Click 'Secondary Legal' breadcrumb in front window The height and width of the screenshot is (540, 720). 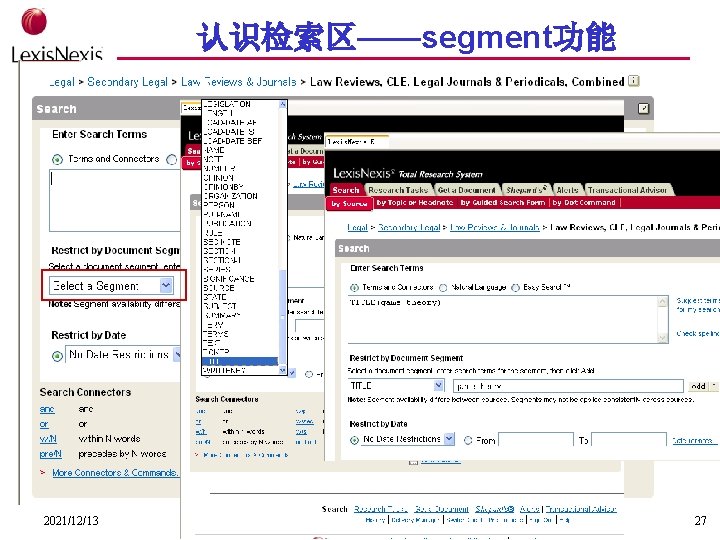[409, 227]
